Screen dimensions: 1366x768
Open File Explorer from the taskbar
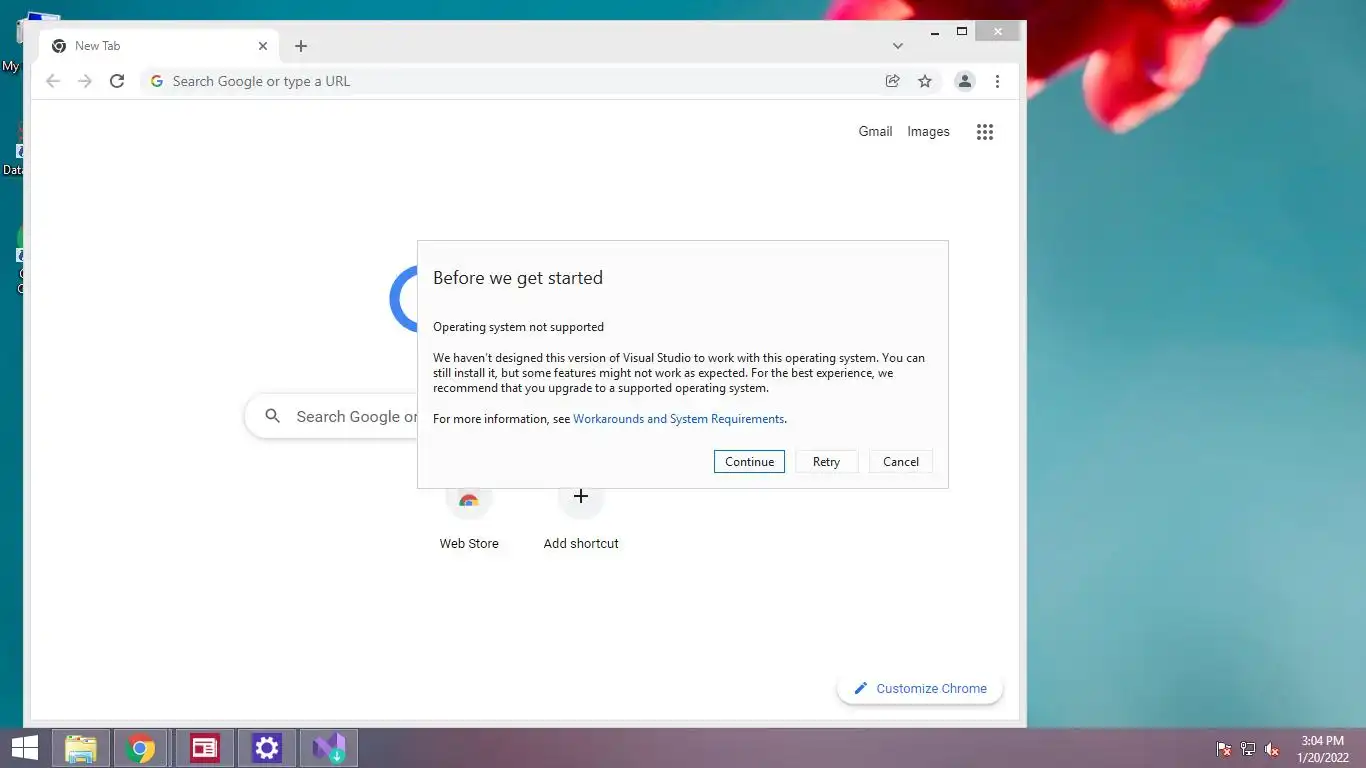click(x=81, y=748)
